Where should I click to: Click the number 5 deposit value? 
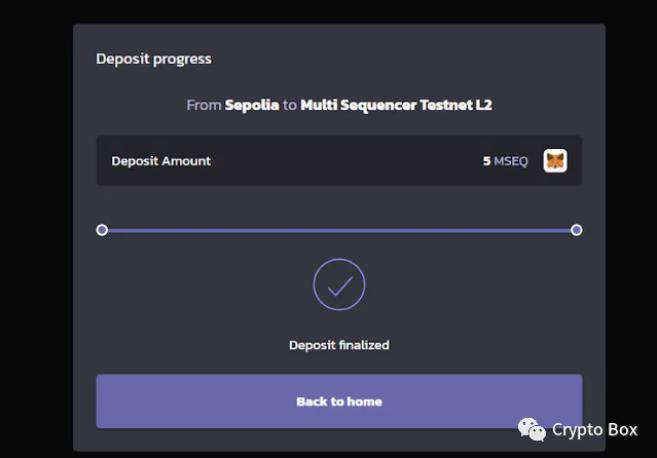[486, 161]
